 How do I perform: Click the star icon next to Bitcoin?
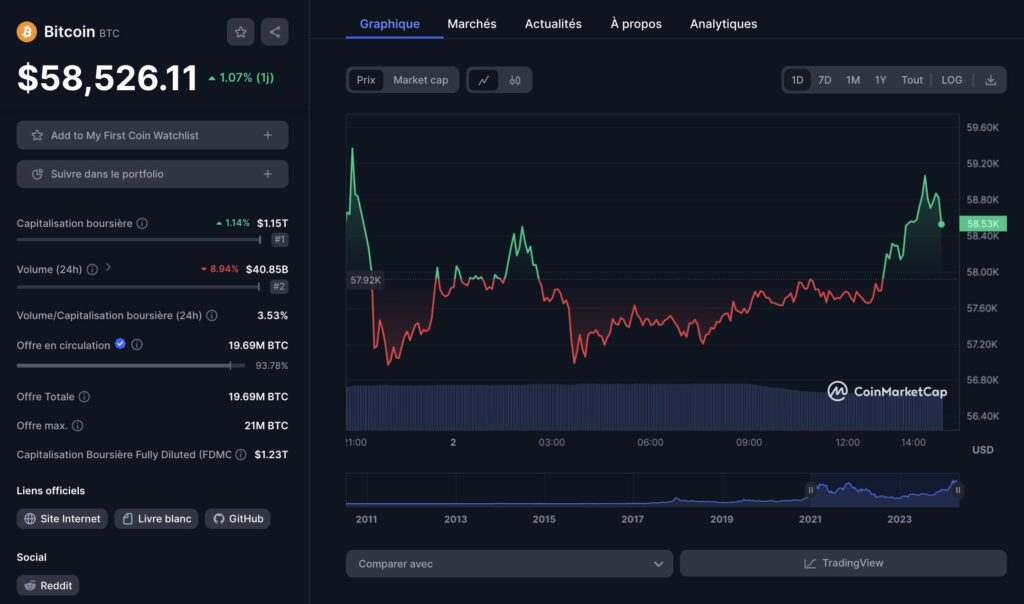240,31
